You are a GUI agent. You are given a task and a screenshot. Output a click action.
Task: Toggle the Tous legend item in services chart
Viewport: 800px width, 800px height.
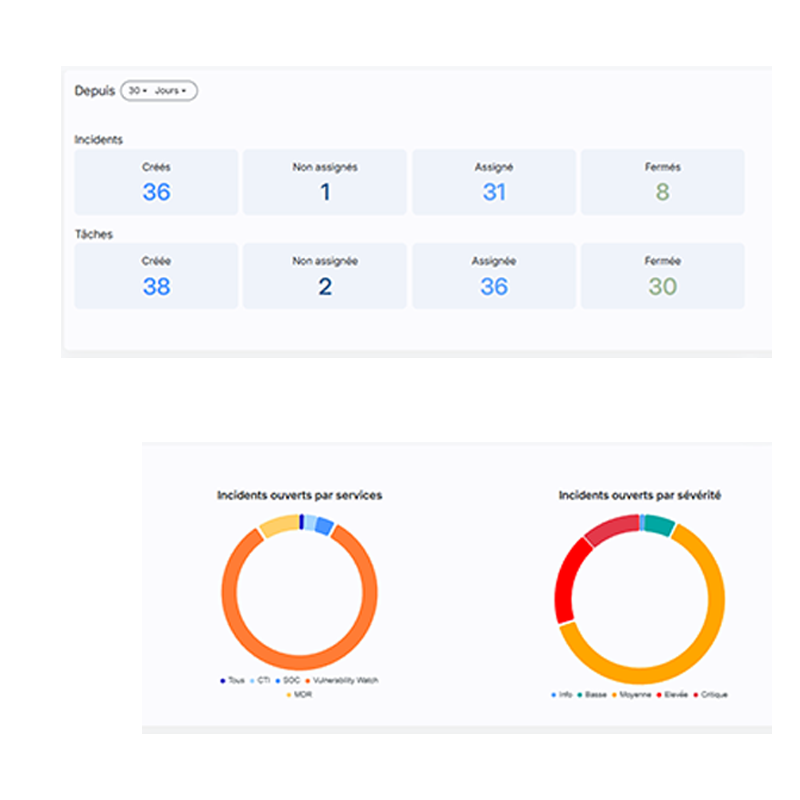point(232,681)
